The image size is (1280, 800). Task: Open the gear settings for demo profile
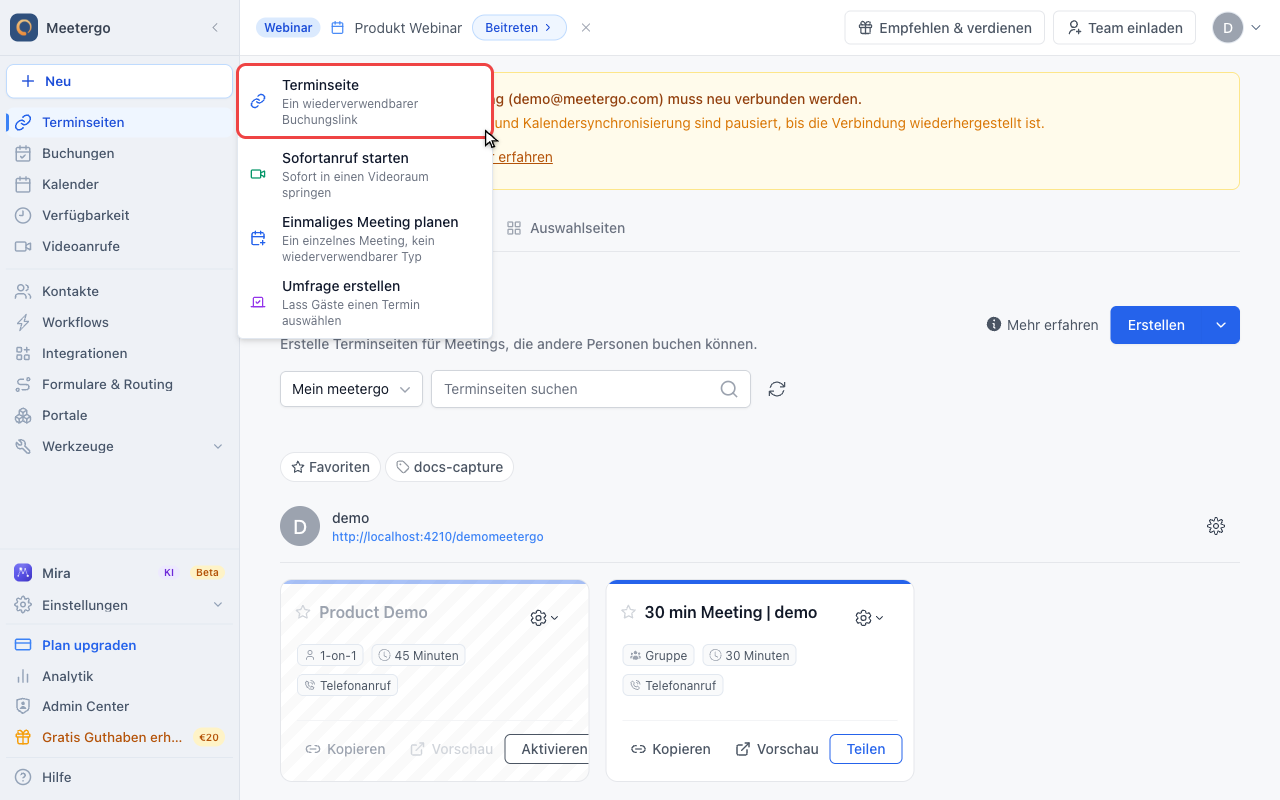click(x=1216, y=526)
